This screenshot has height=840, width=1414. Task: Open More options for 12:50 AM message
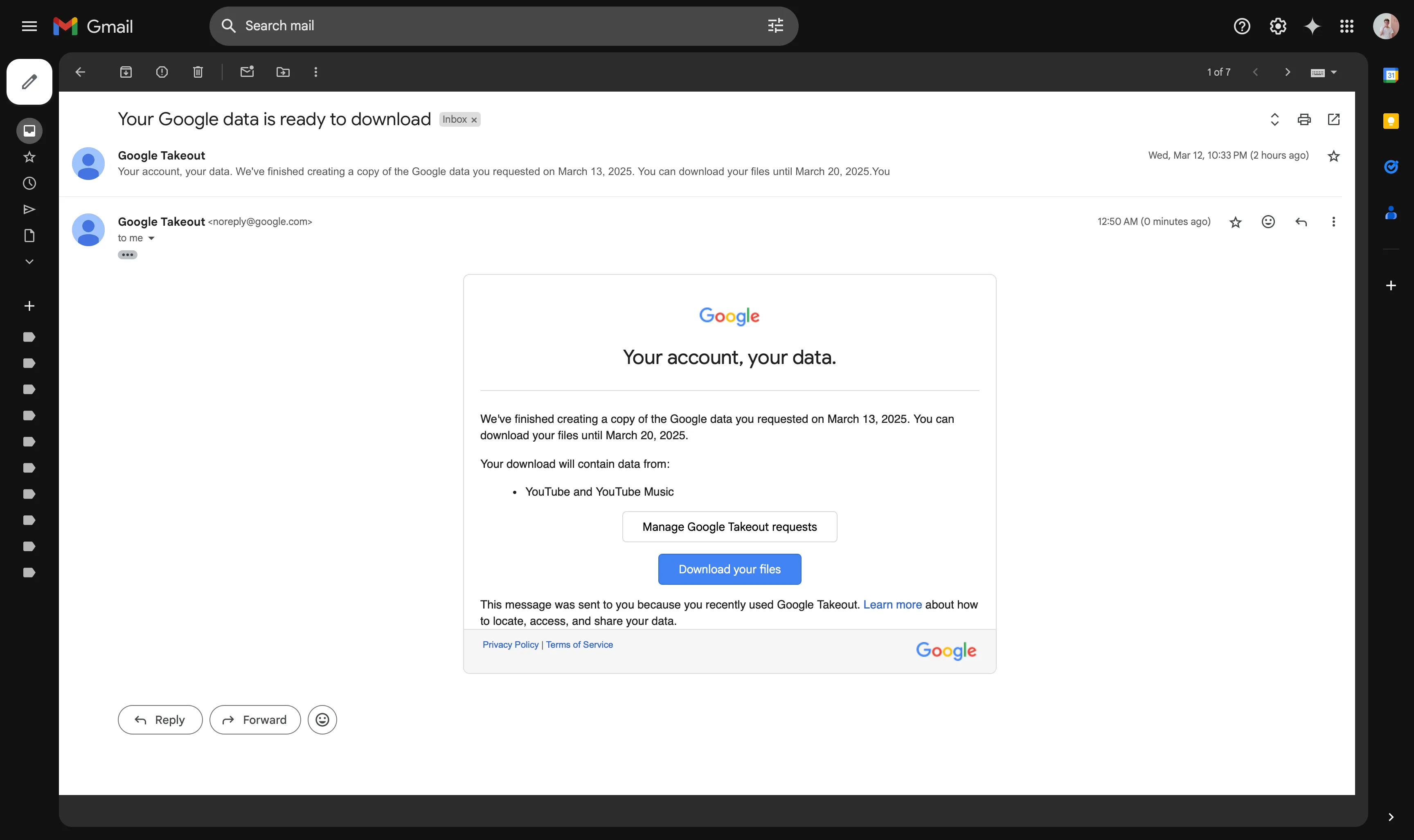1333,222
